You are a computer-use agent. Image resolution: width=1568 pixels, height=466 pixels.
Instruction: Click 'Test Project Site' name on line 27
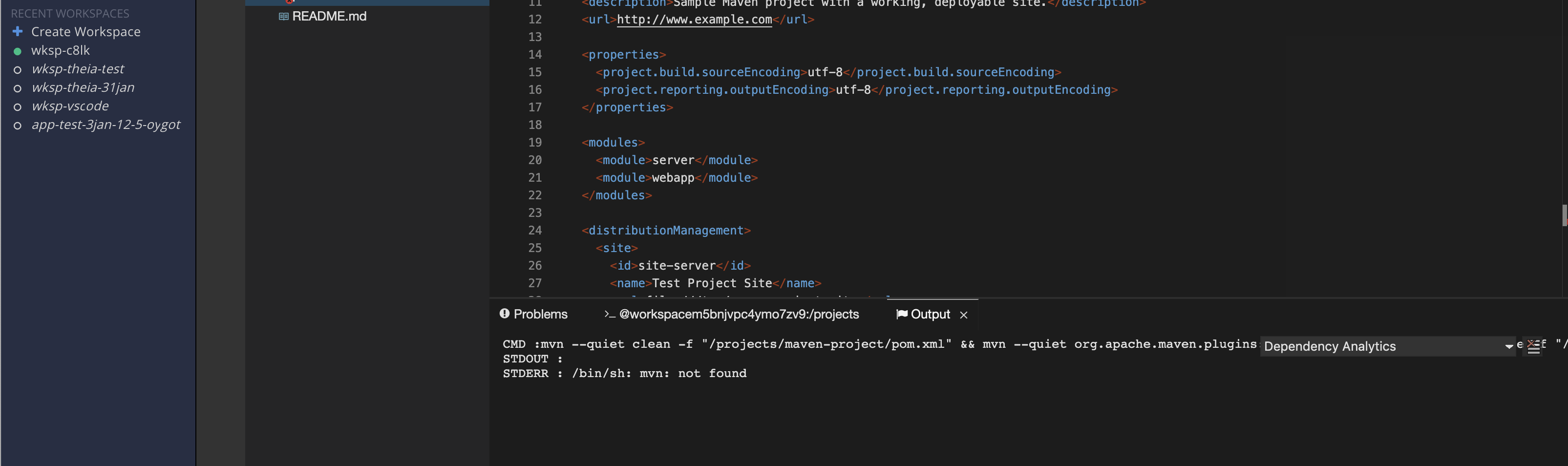tap(712, 283)
